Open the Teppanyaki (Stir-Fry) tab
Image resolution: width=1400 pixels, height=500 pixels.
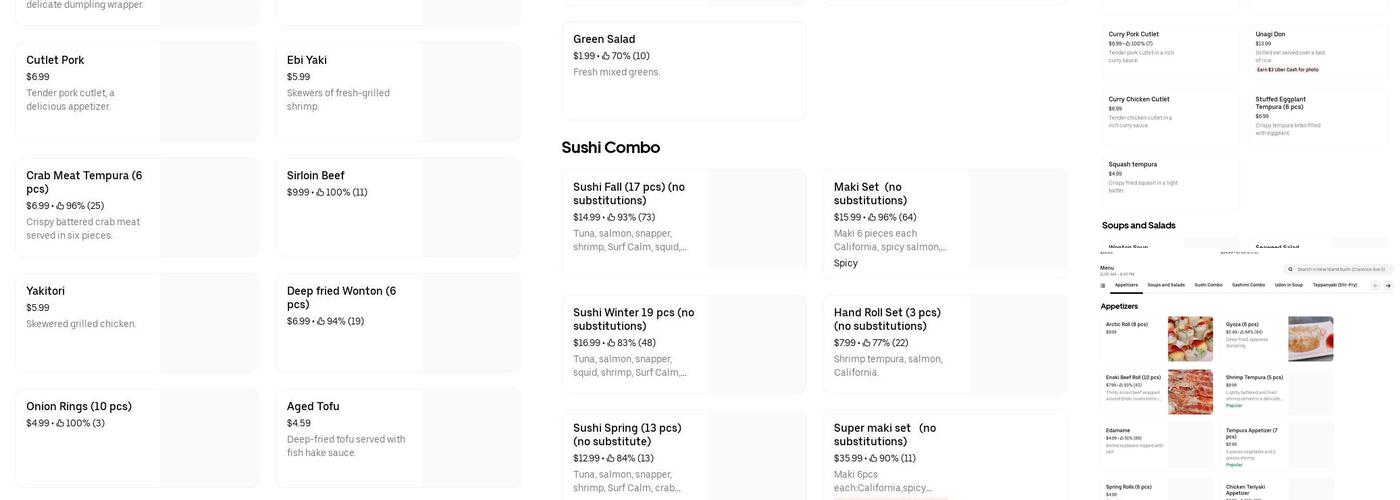pos(1335,285)
